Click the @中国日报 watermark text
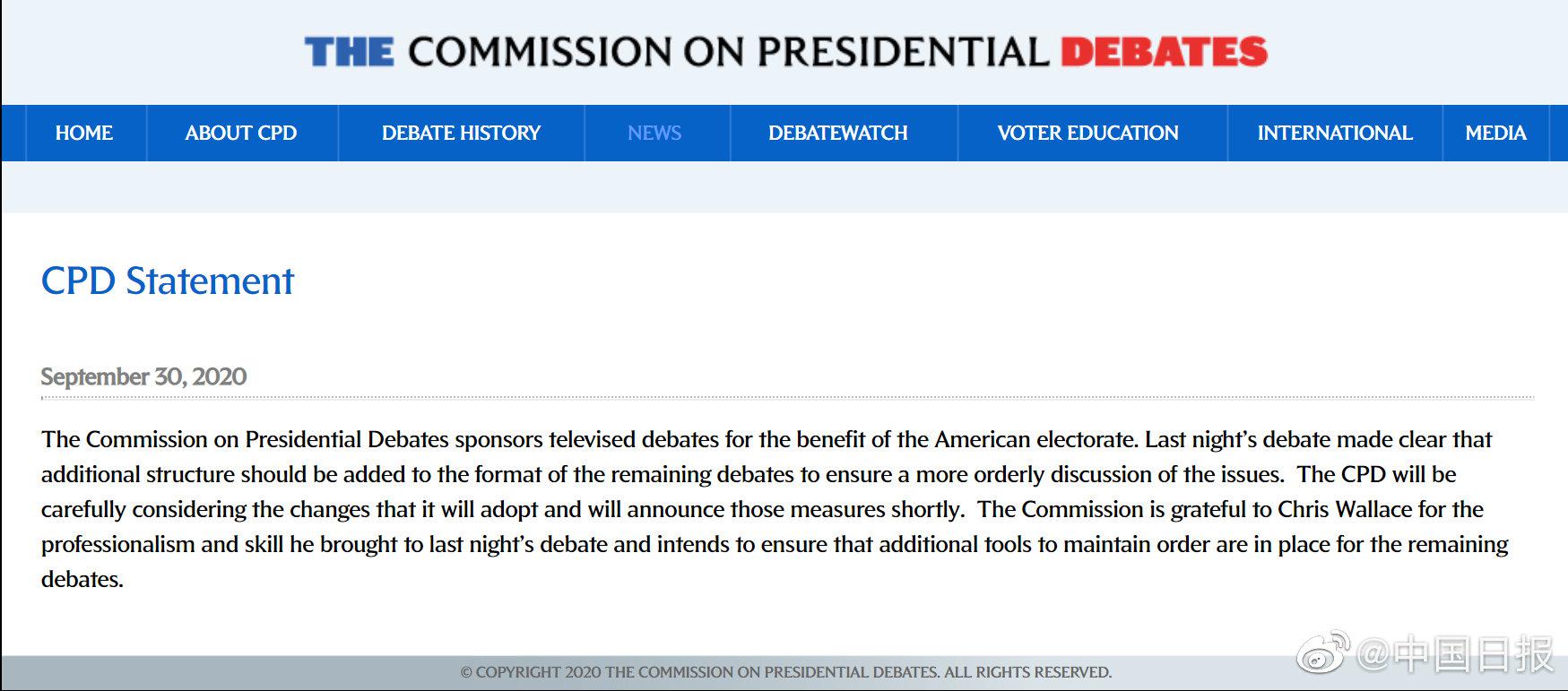1568x691 pixels. [x=1455, y=654]
